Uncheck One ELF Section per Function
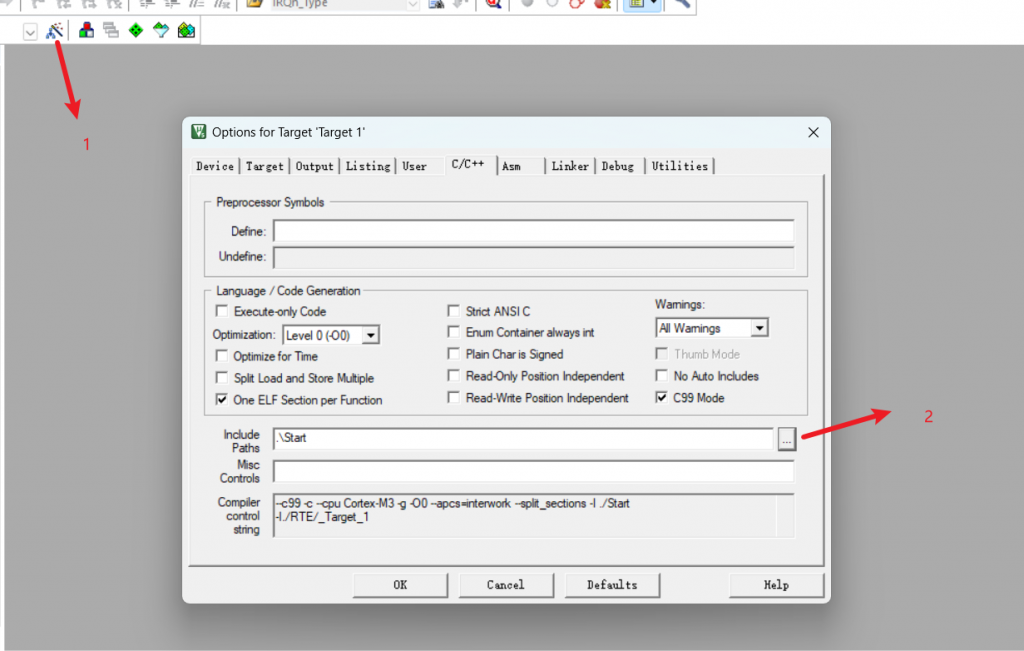 click(222, 400)
